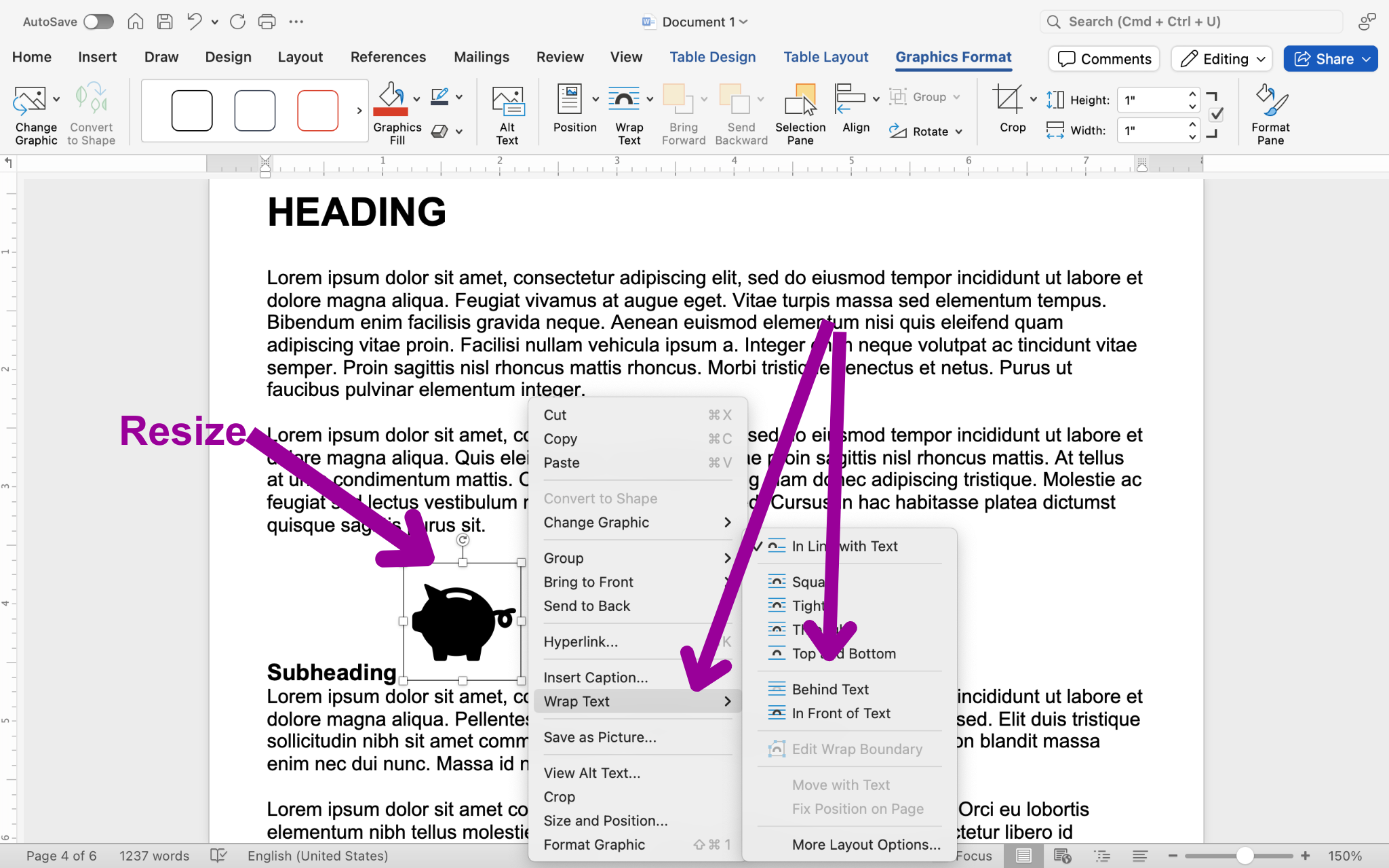
Task: Open the Insert ribbon tab
Action: click(x=97, y=57)
